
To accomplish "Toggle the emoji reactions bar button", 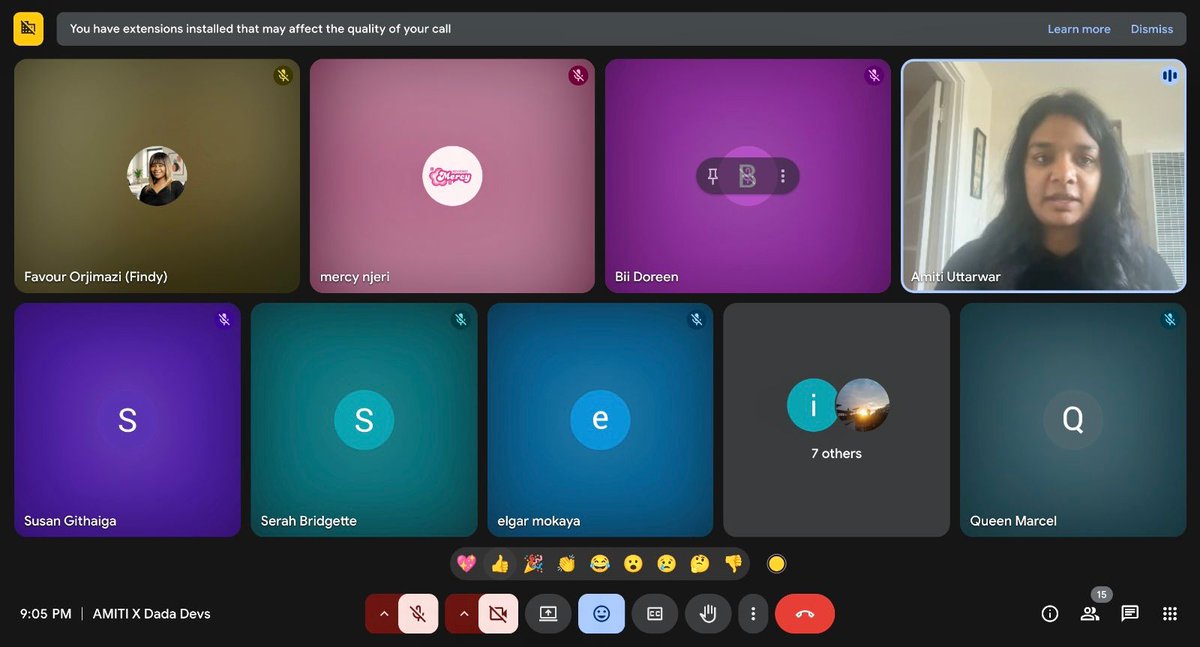I will point(601,614).
